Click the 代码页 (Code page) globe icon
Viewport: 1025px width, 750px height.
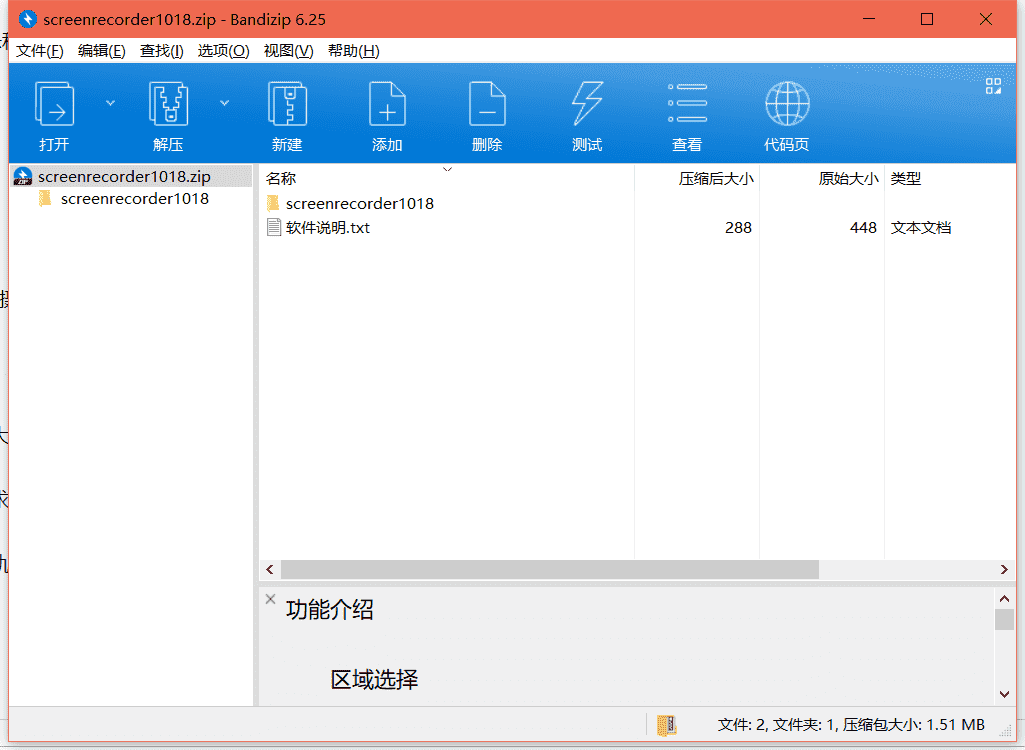tap(787, 103)
